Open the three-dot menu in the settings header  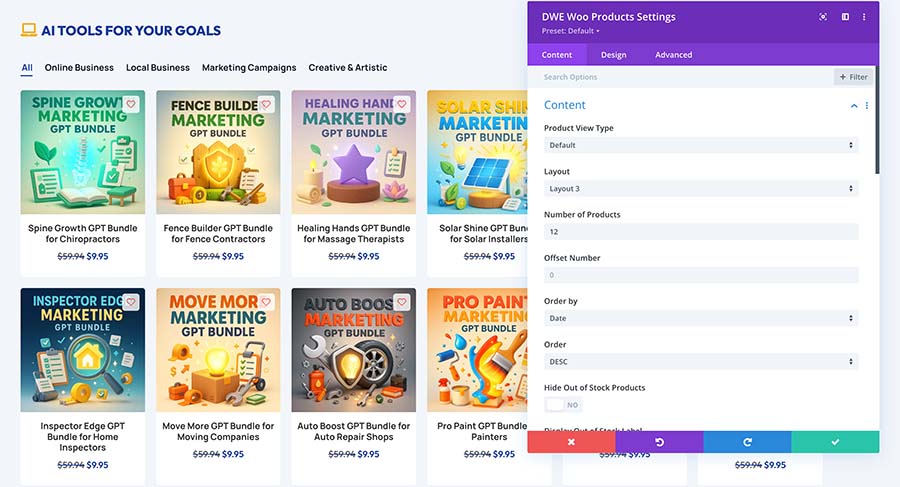(865, 17)
